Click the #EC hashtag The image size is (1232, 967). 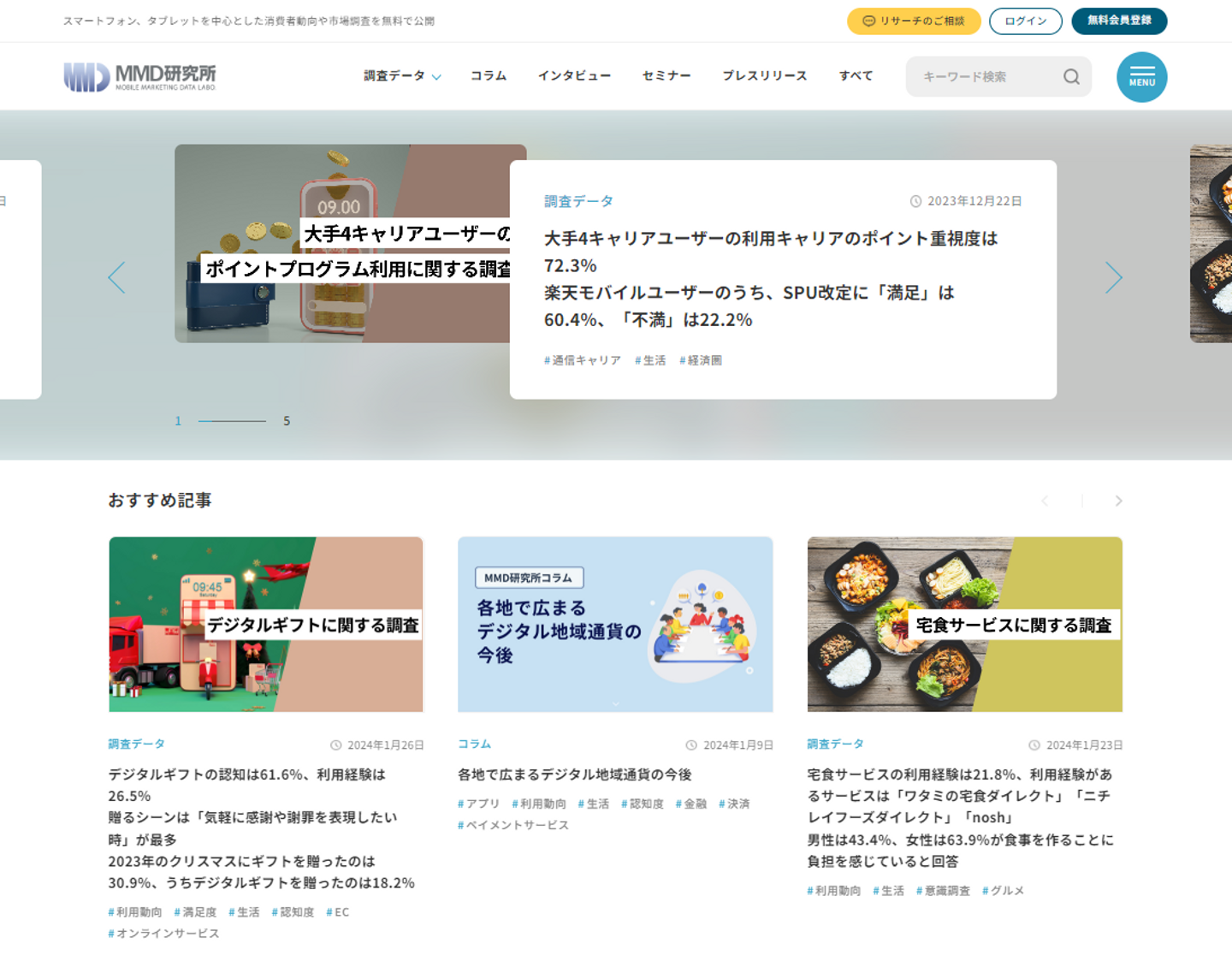(337, 912)
